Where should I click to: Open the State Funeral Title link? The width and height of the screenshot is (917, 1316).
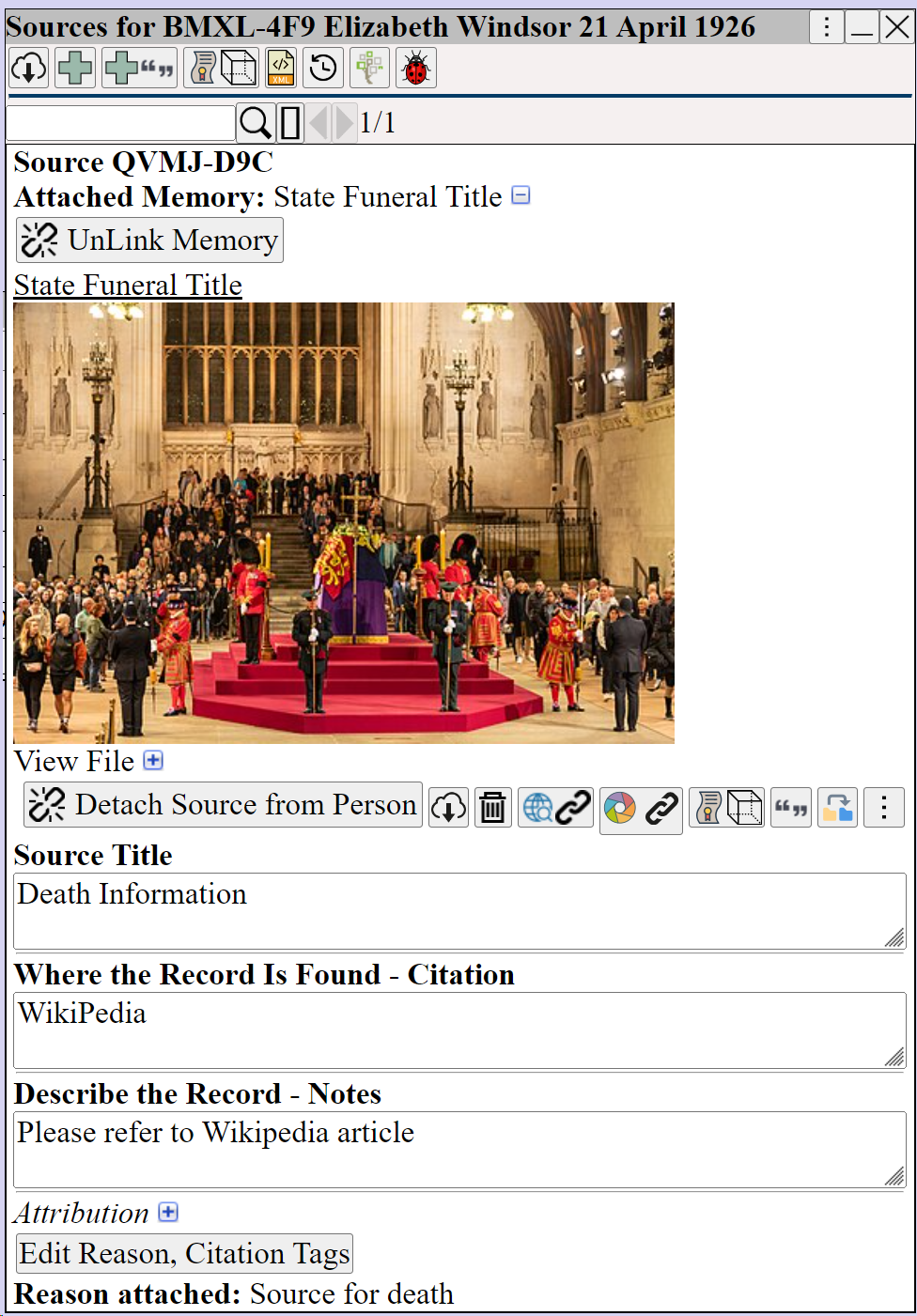pyautogui.click(x=128, y=285)
